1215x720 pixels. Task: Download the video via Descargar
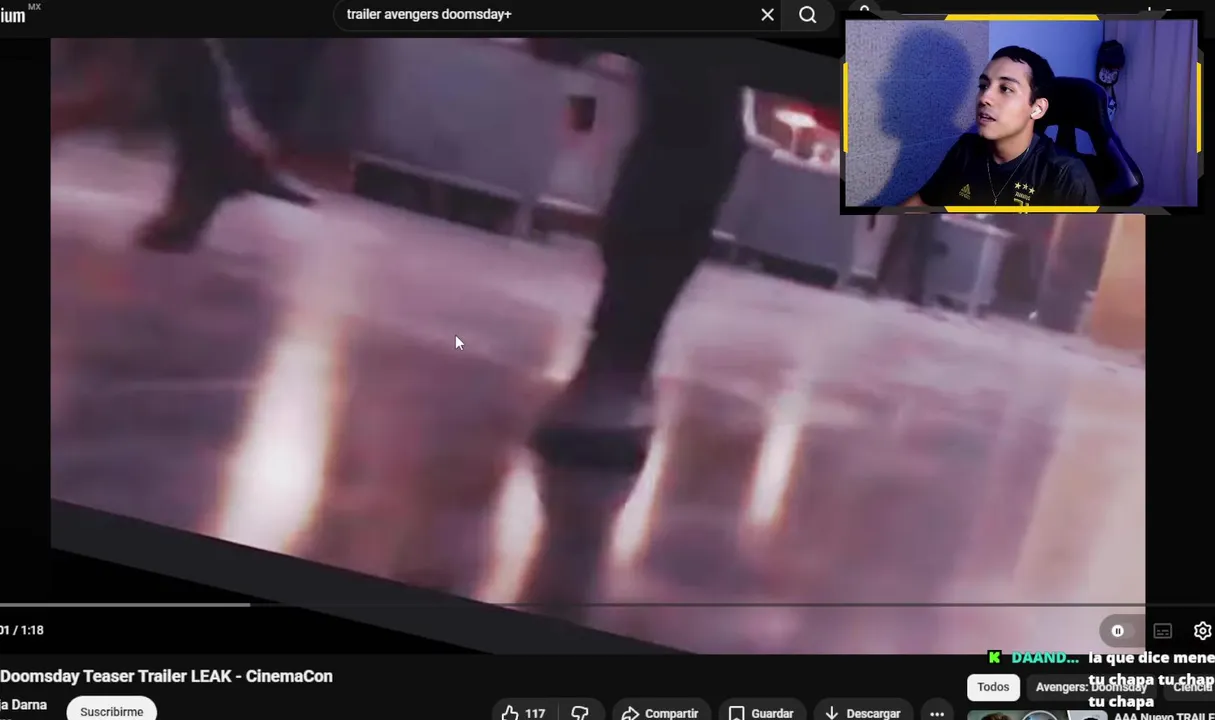862,713
